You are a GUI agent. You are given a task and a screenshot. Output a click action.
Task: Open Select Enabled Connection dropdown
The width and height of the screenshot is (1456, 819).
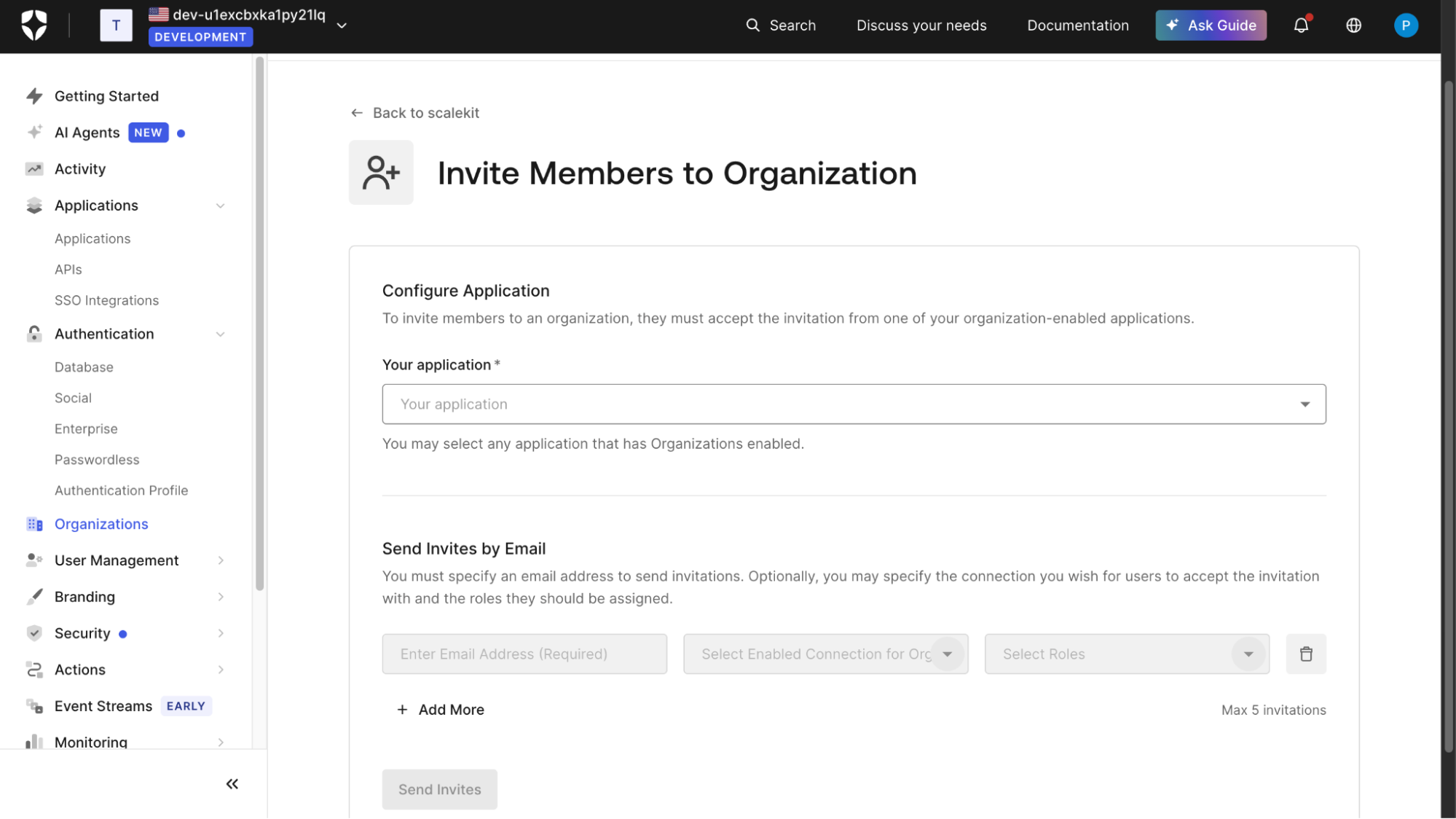[825, 654]
